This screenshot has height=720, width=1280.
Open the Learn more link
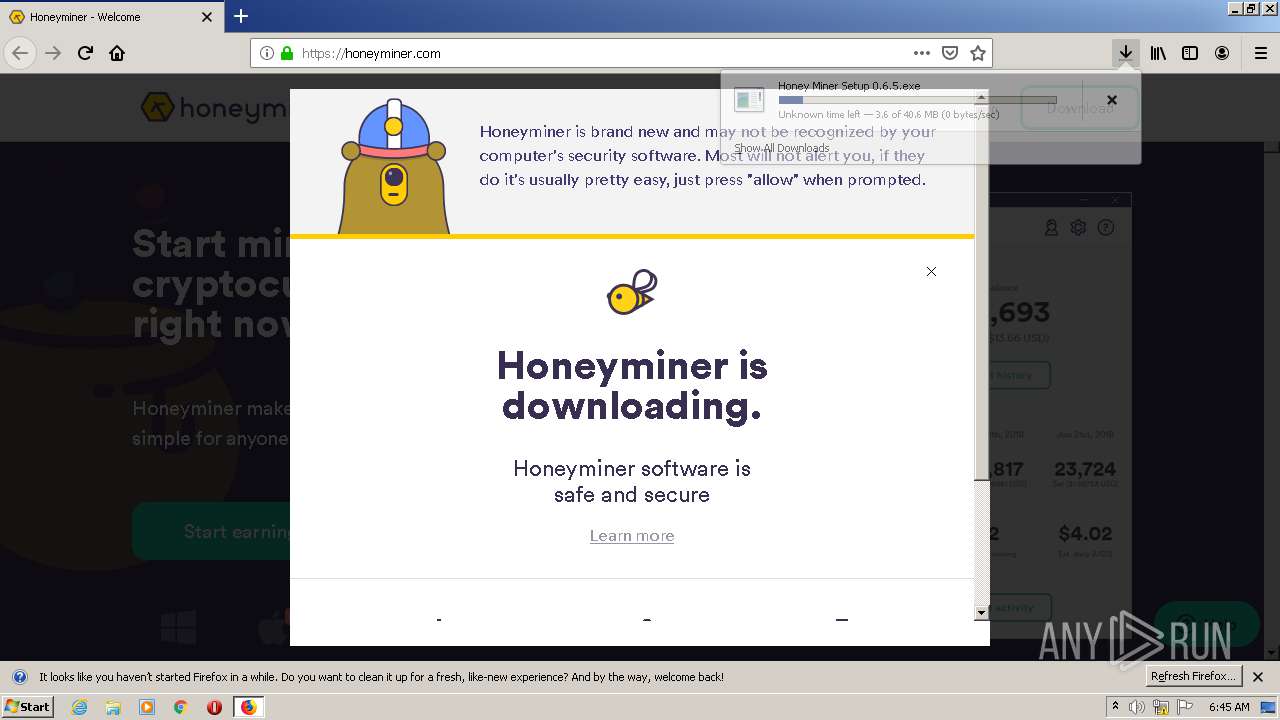tap(632, 536)
